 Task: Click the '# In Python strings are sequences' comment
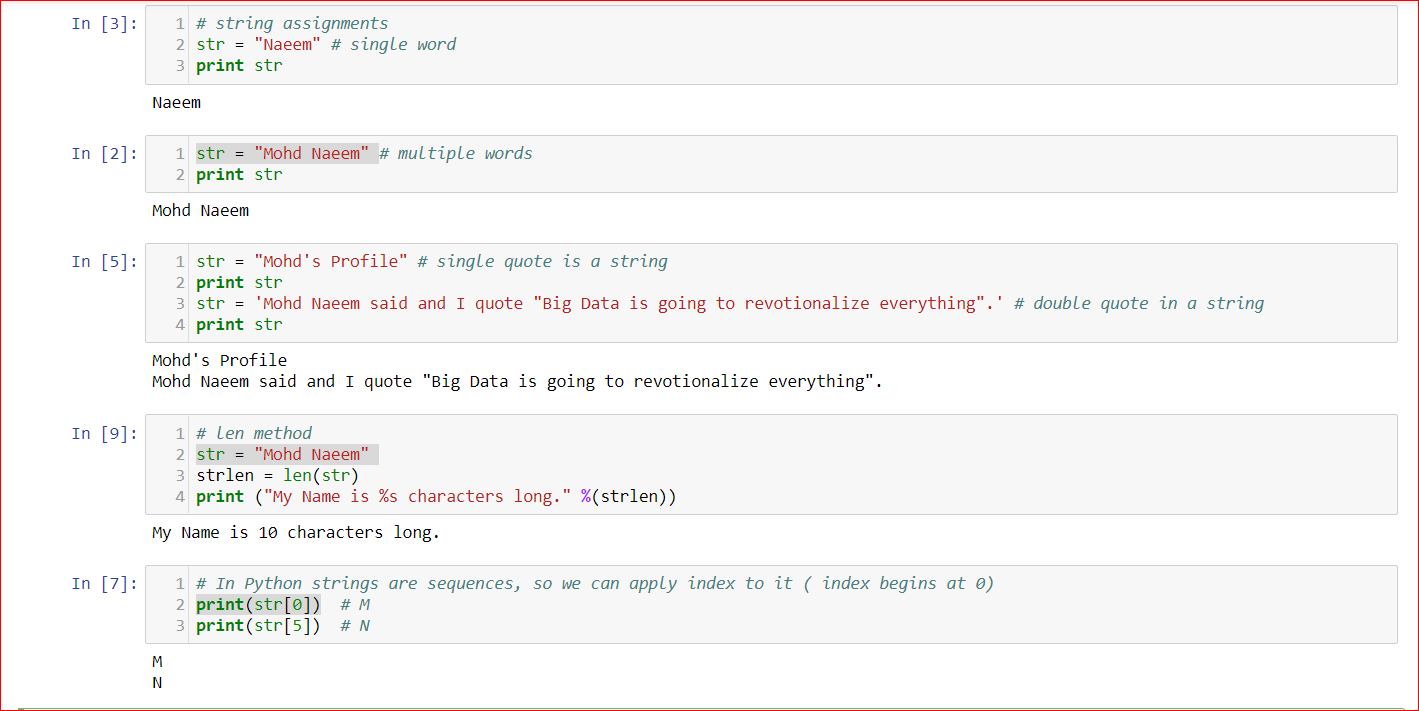click(595, 583)
